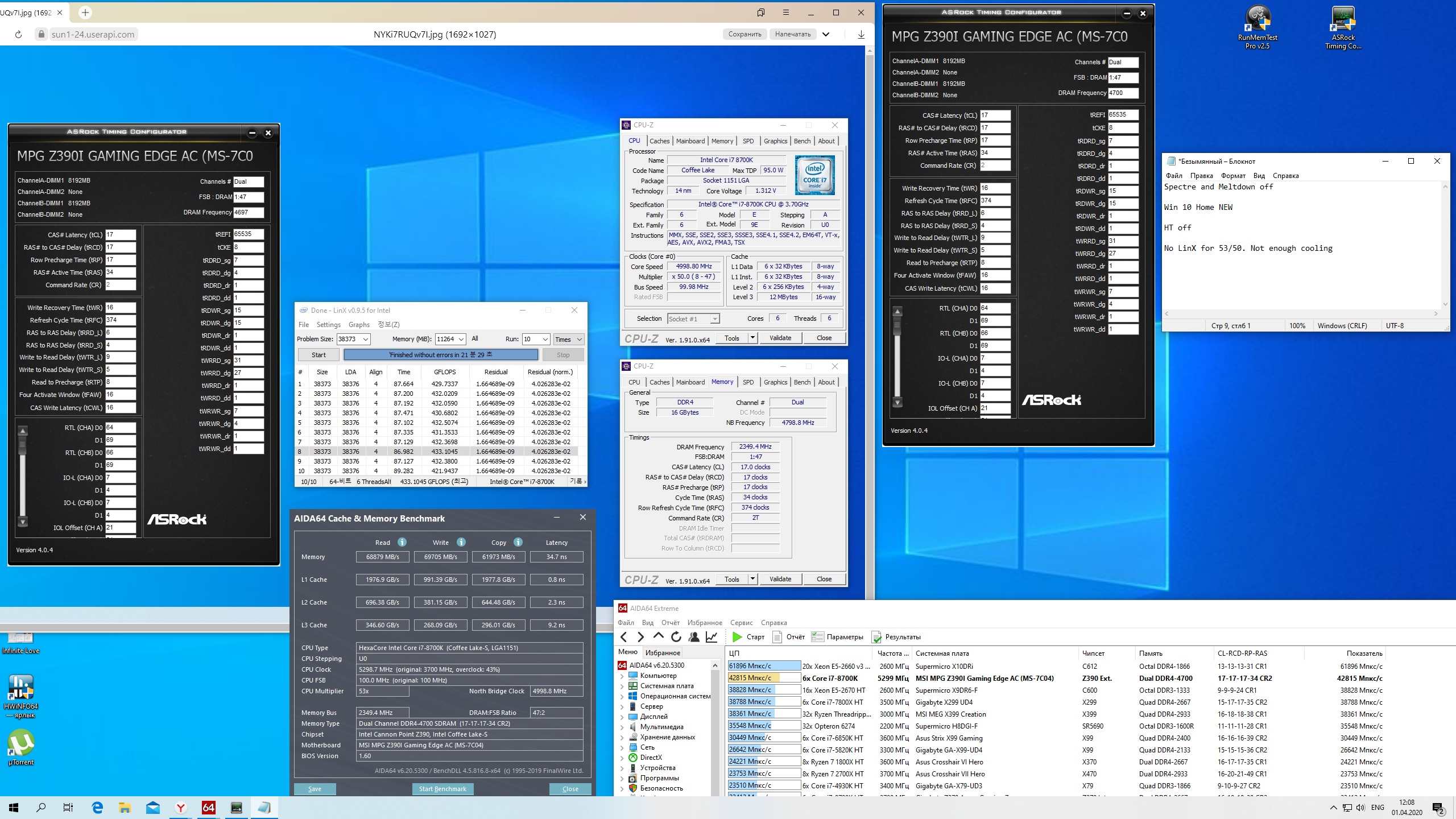1456x819 pixels.
Task: Click the Read info icon in benchmark
Action: 402,542
